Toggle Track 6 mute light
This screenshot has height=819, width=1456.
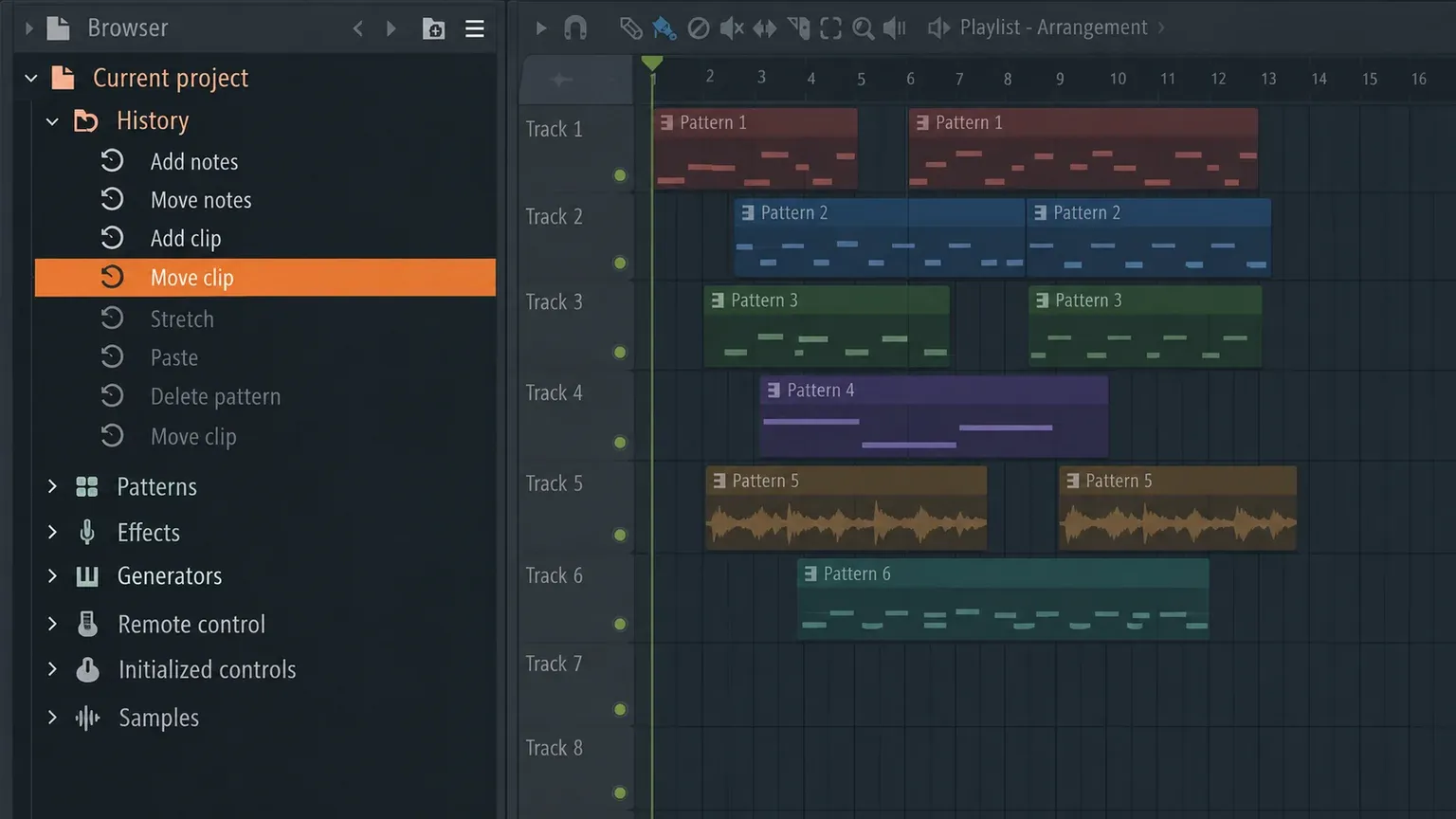[620, 624]
